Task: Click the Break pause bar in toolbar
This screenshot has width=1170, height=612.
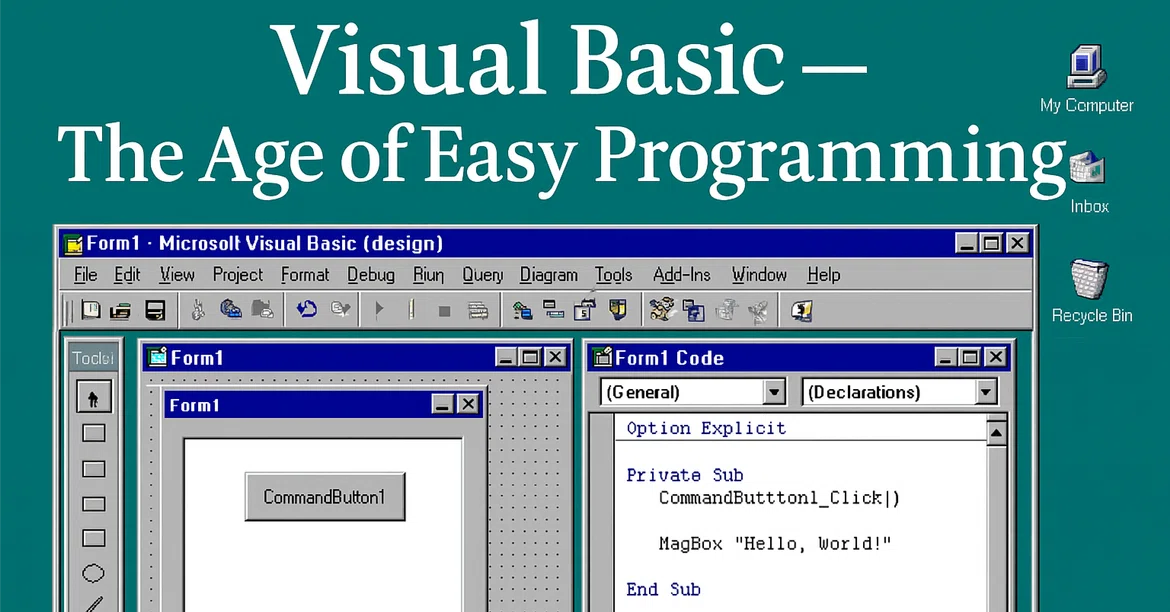Action: [411, 310]
